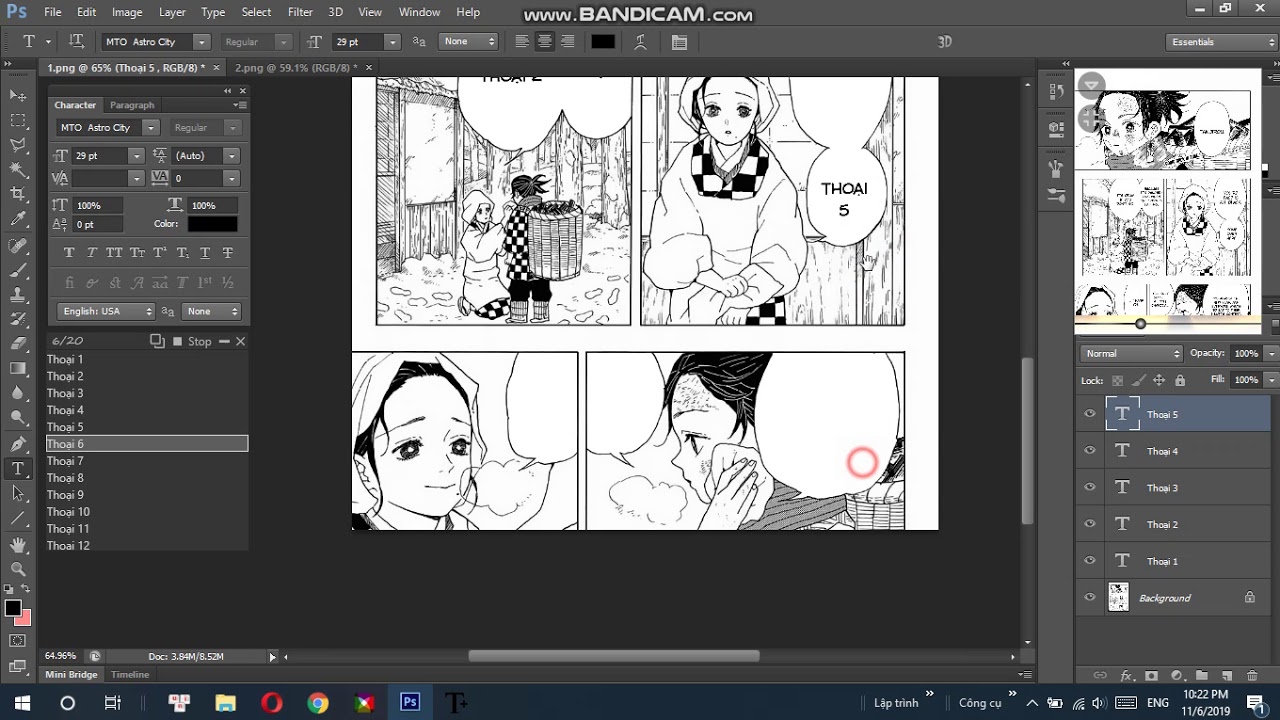Select the Hand tool
Screen dimensions: 1280x720
[18, 545]
